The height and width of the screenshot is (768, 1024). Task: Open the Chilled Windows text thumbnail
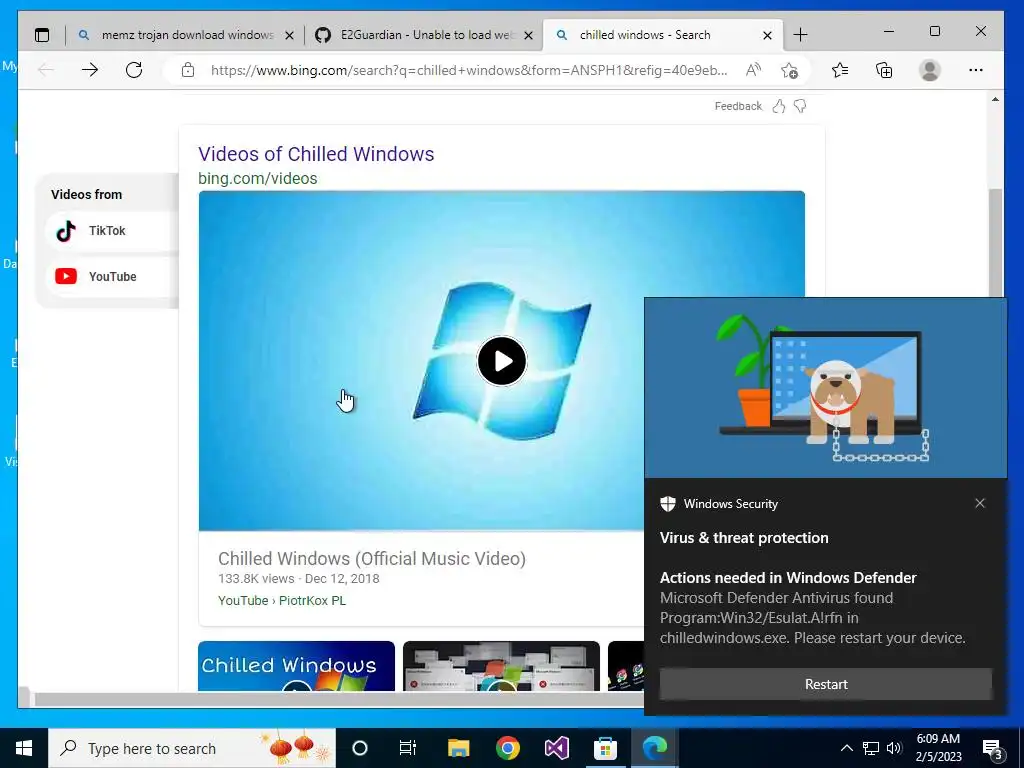tap(296, 665)
